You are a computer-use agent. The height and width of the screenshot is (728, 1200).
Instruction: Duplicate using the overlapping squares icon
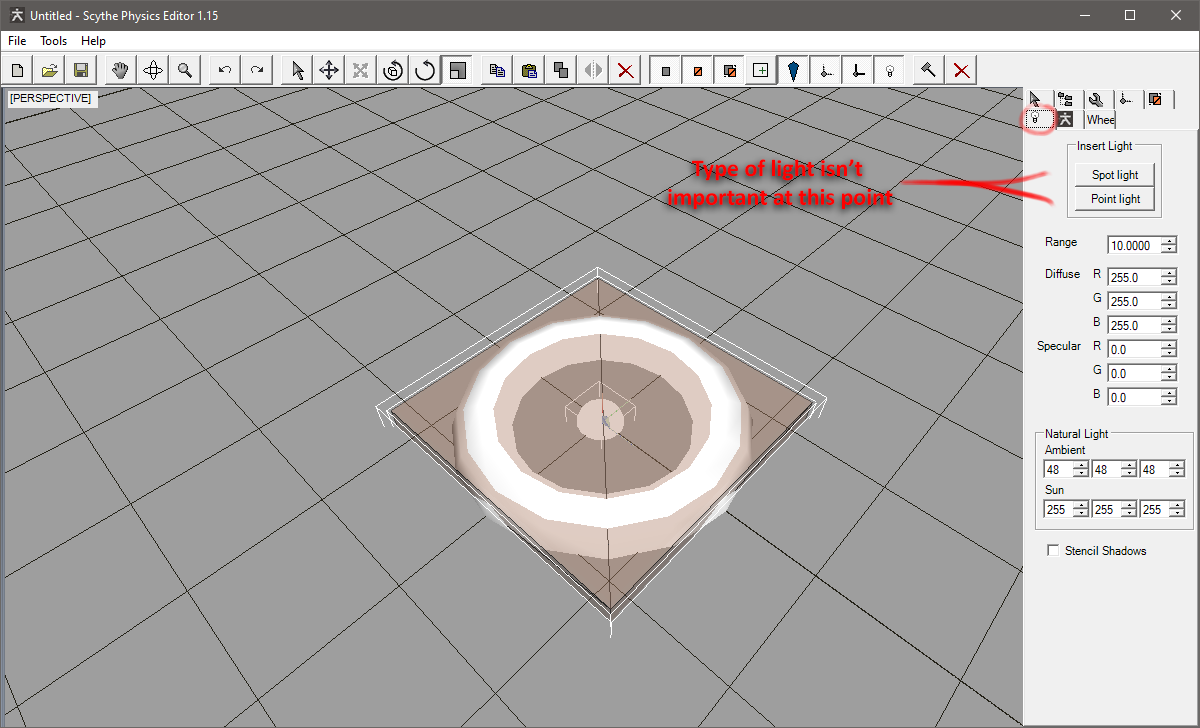pos(561,70)
